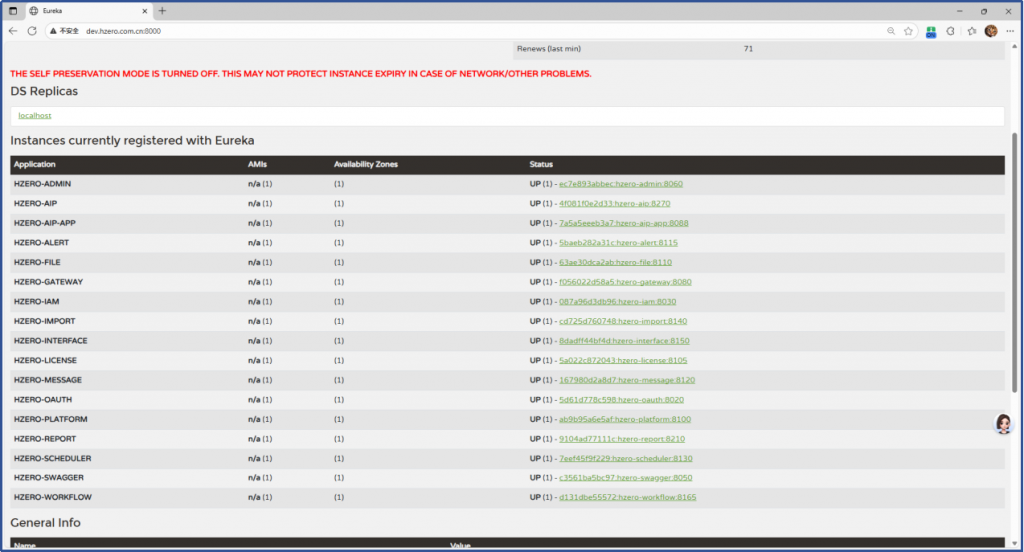Viewport: 1024px width, 552px height.
Task: Select the Eureka browser tab
Action: tap(80, 10)
